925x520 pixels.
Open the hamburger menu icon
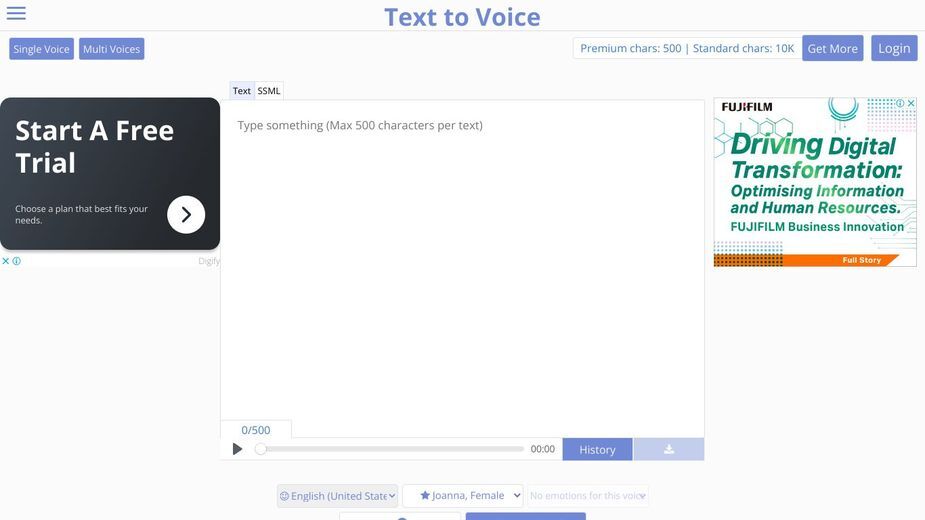pyautogui.click(x=16, y=13)
